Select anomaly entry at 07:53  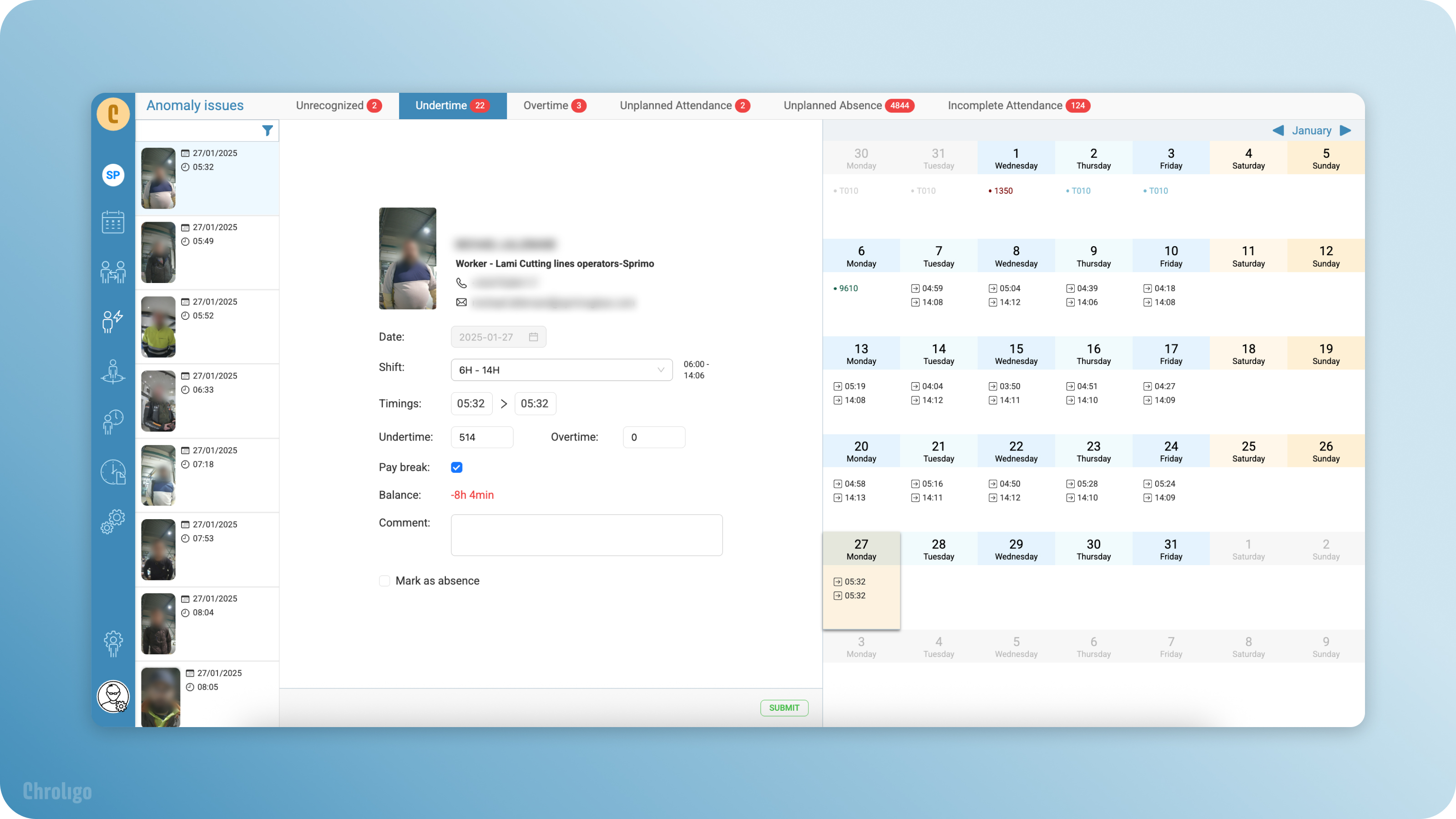point(207,550)
